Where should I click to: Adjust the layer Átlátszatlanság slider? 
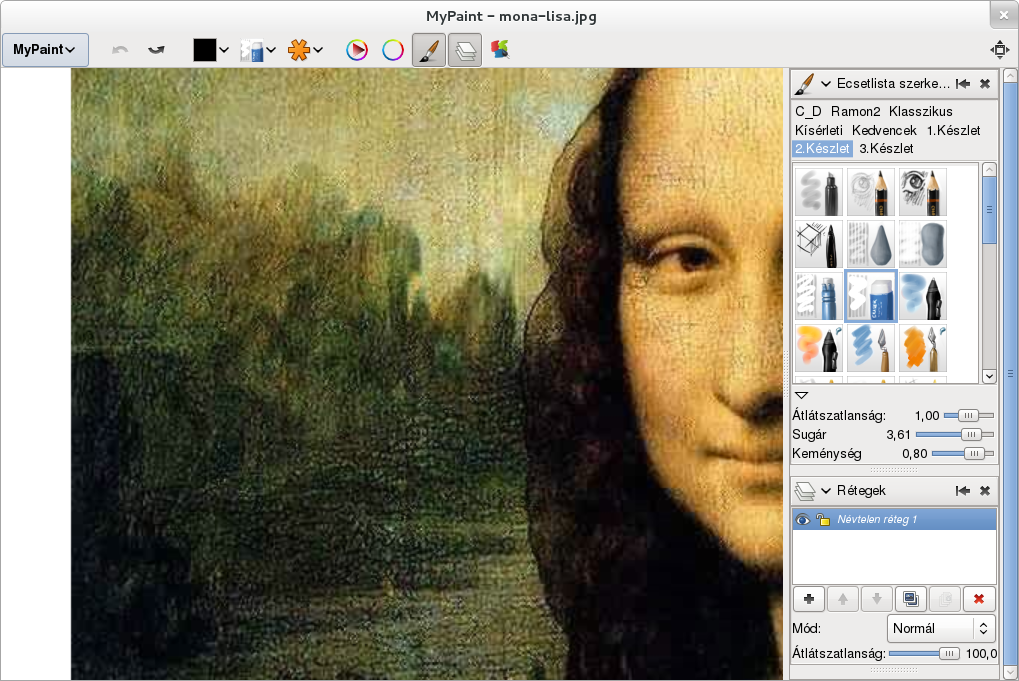coord(924,654)
